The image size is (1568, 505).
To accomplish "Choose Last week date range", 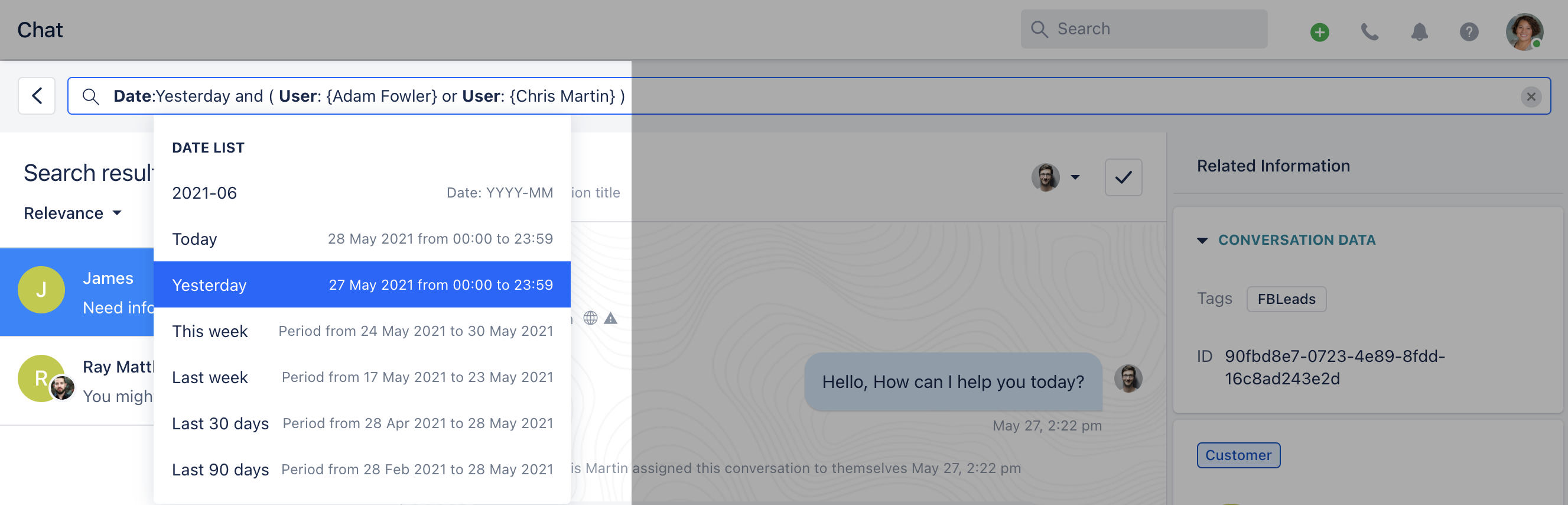I will [x=362, y=377].
